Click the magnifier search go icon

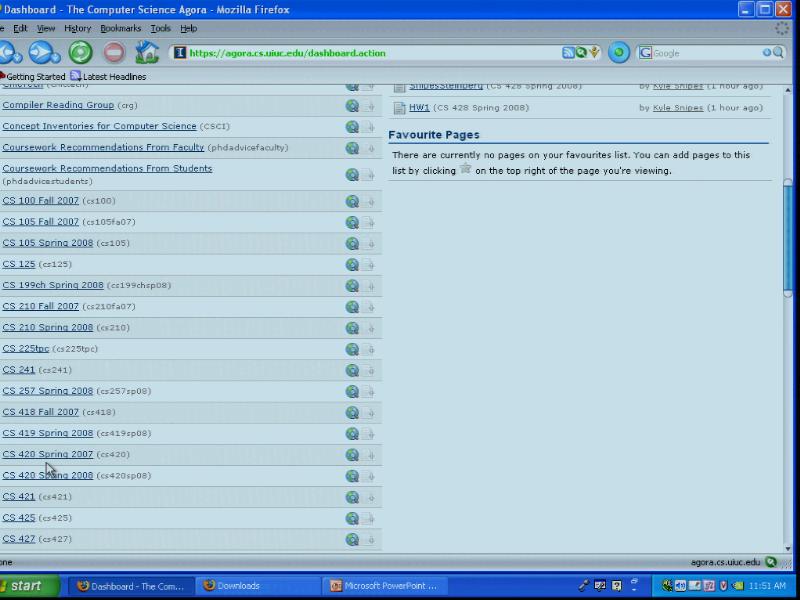778,53
